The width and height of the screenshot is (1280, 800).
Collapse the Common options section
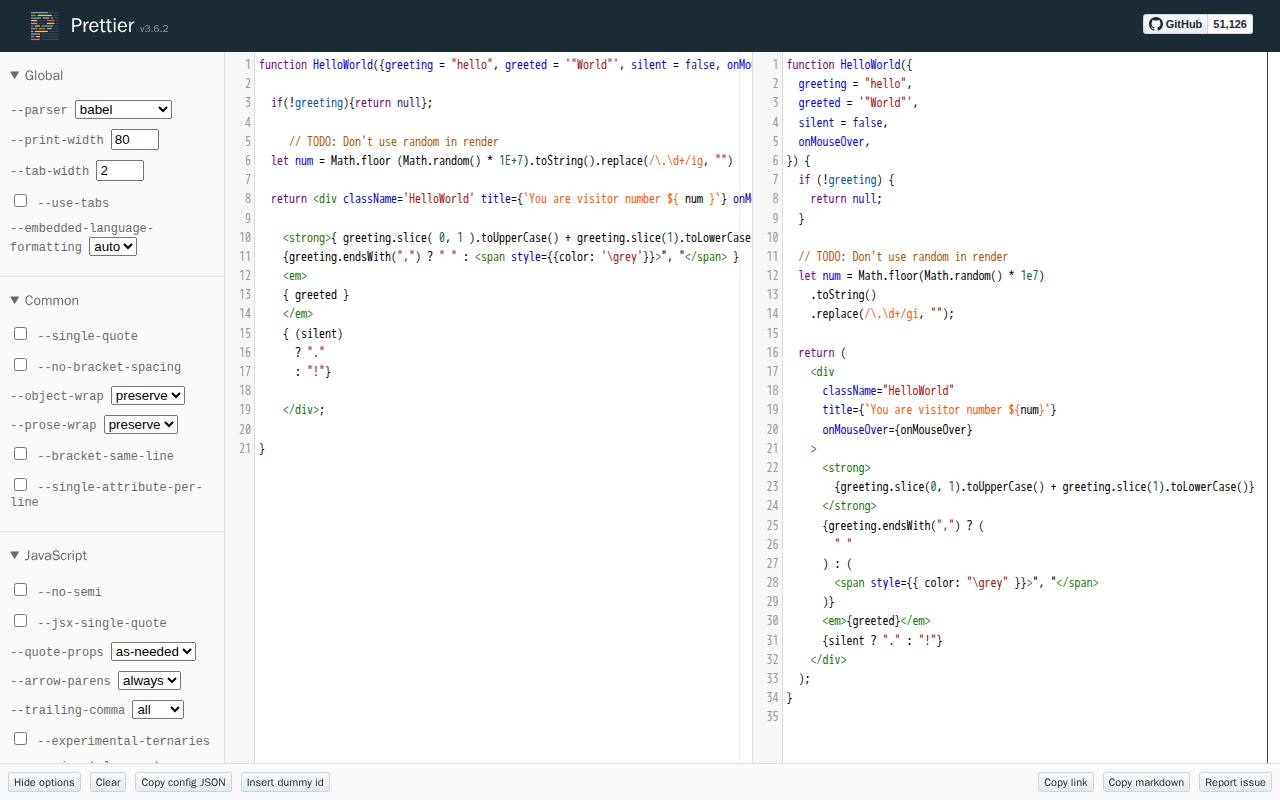44,301
